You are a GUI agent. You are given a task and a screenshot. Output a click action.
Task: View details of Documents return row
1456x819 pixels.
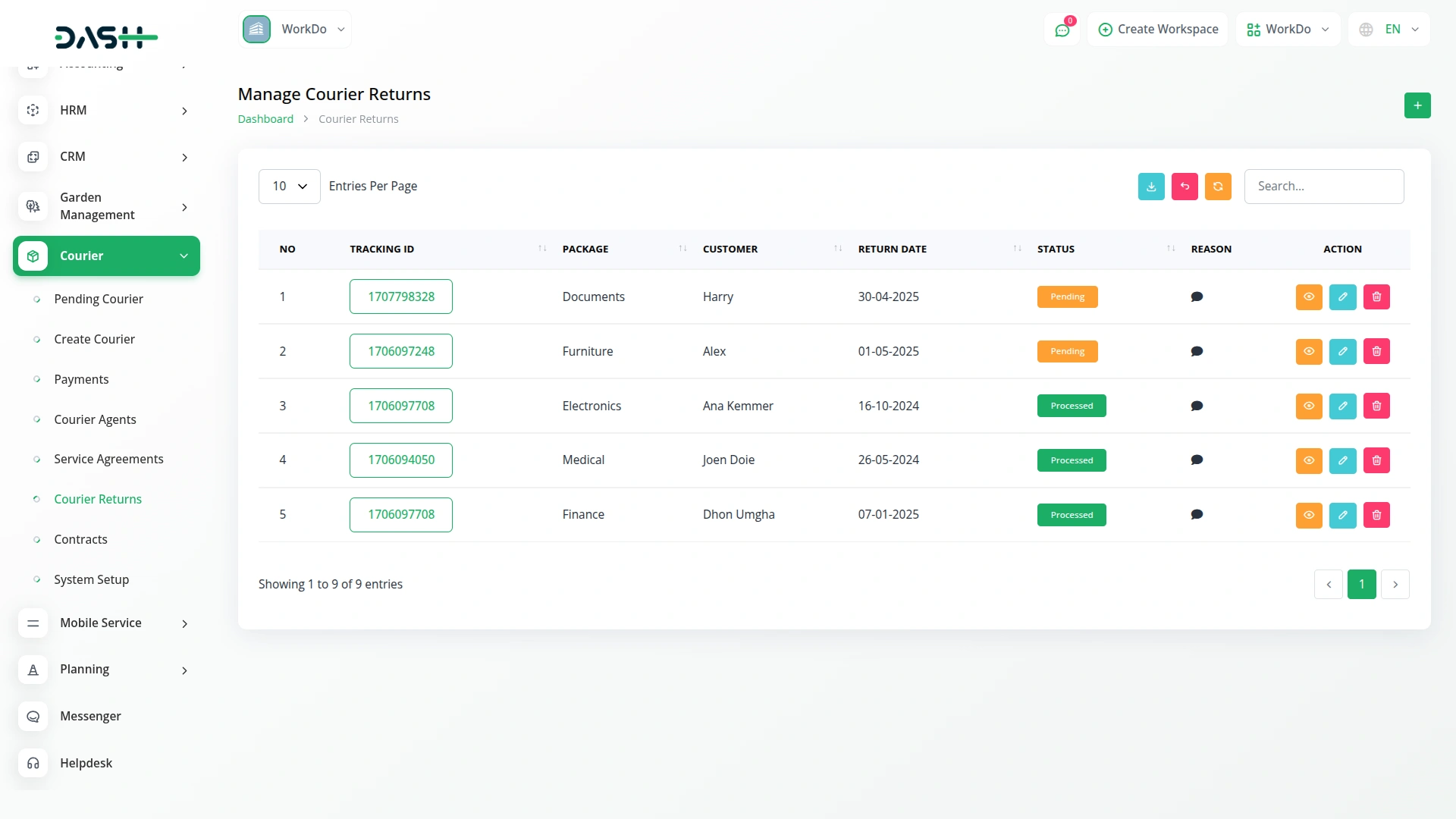point(1308,297)
